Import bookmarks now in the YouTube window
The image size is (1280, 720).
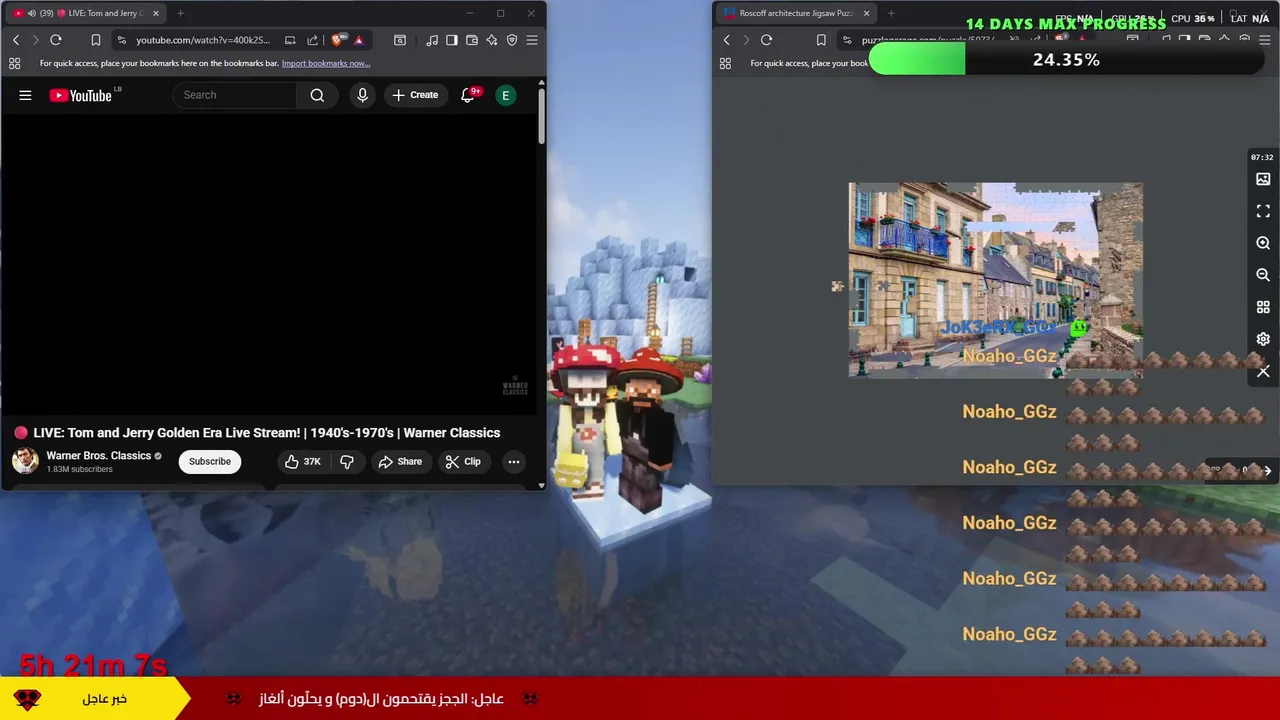(x=325, y=63)
